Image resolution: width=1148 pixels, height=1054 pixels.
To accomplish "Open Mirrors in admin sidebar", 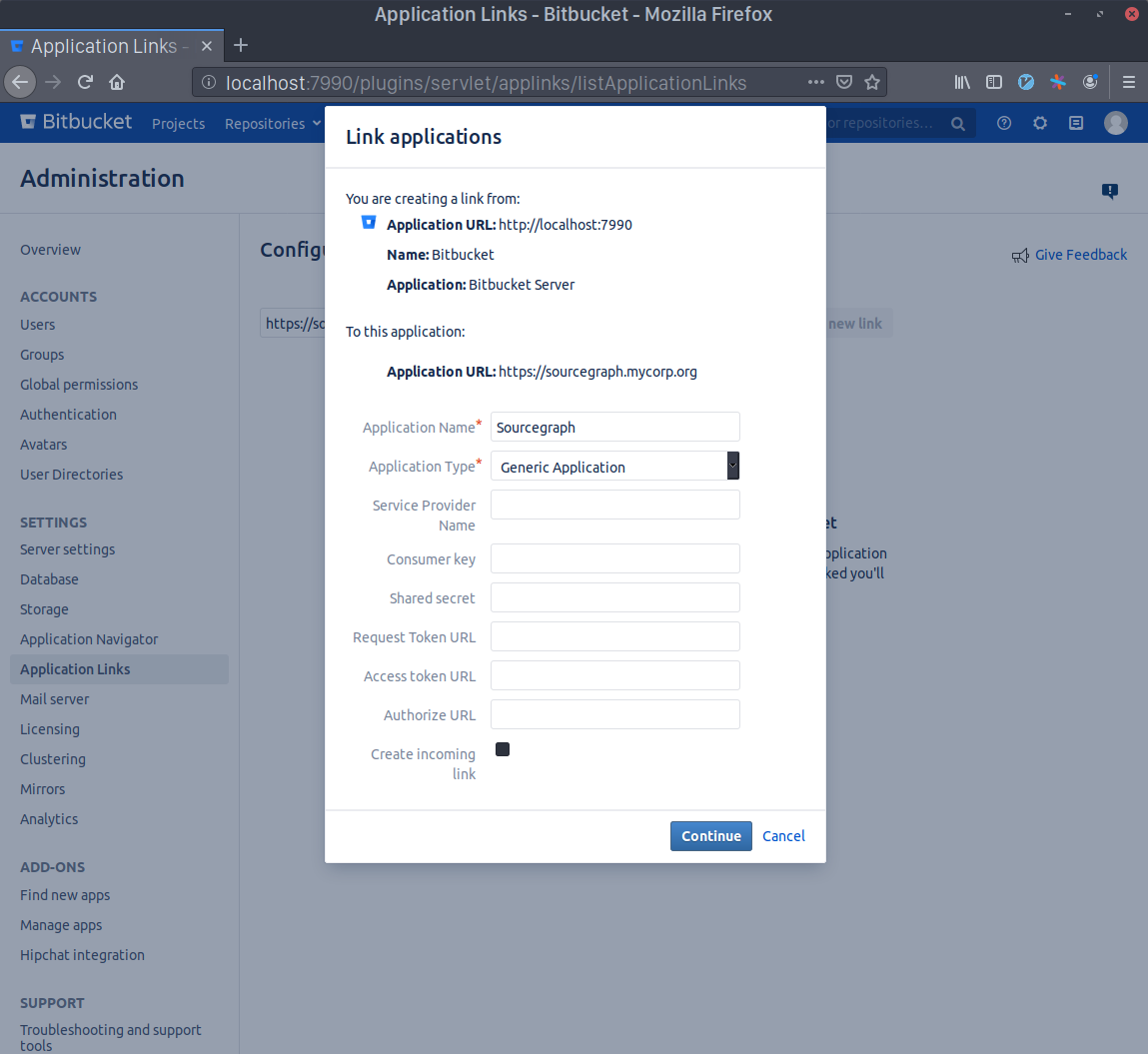I will [43, 789].
